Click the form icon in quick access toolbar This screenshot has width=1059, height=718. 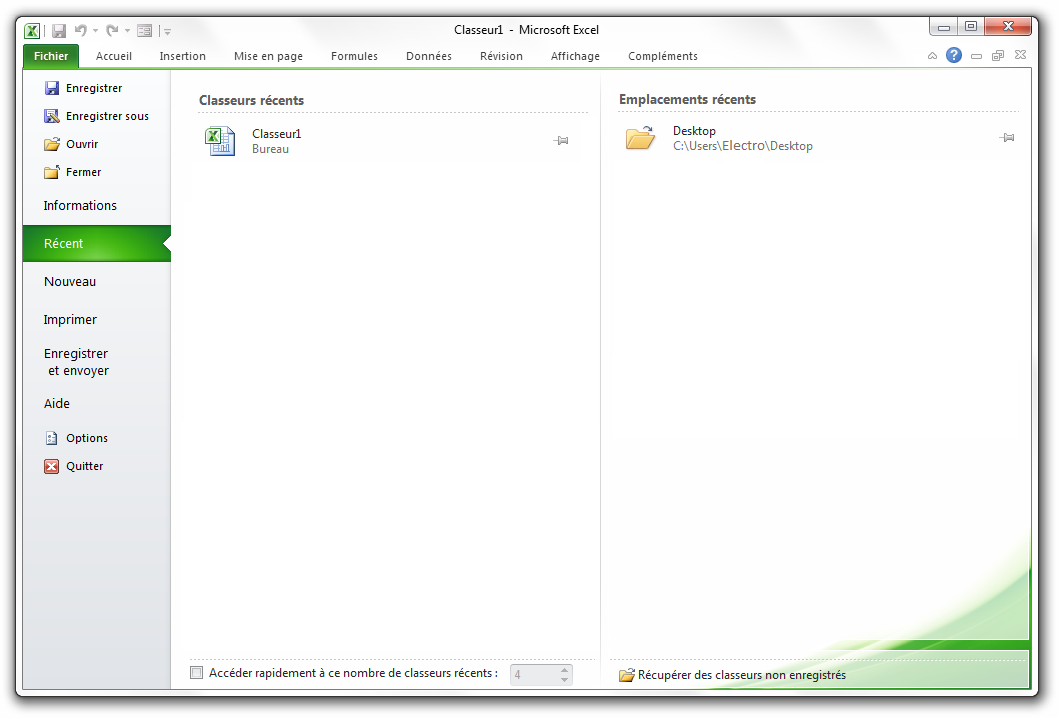pos(144,31)
